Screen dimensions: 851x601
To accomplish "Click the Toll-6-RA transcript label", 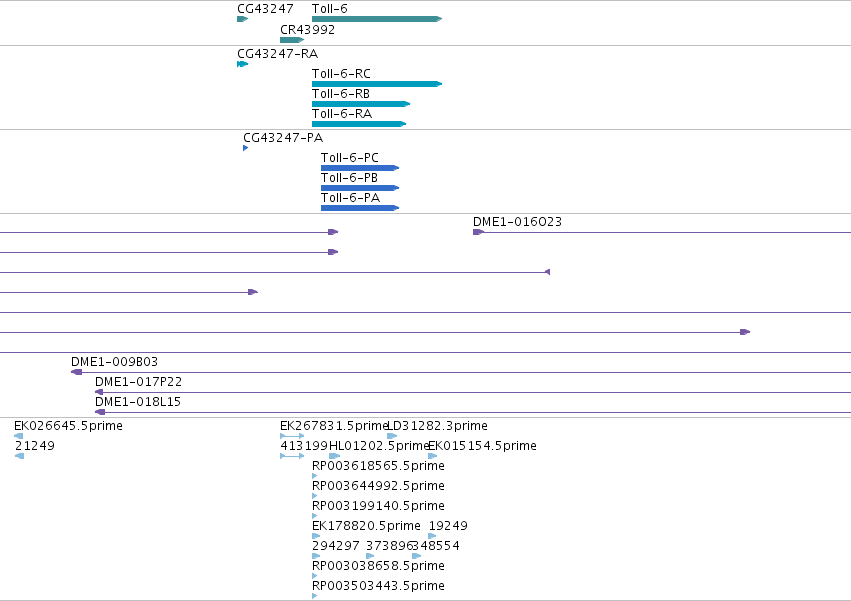I will [342, 114].
